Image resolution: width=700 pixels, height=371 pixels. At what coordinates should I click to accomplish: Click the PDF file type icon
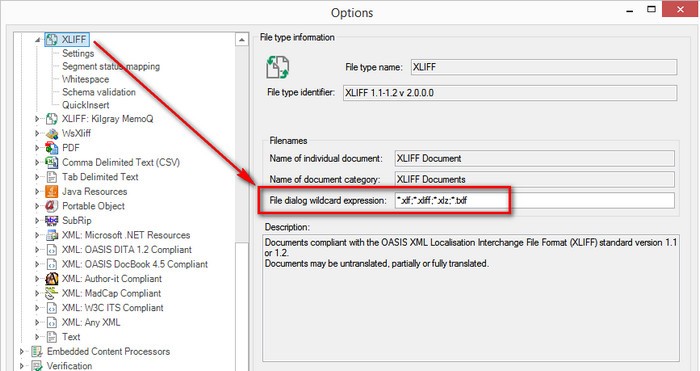tap(52, 147)
